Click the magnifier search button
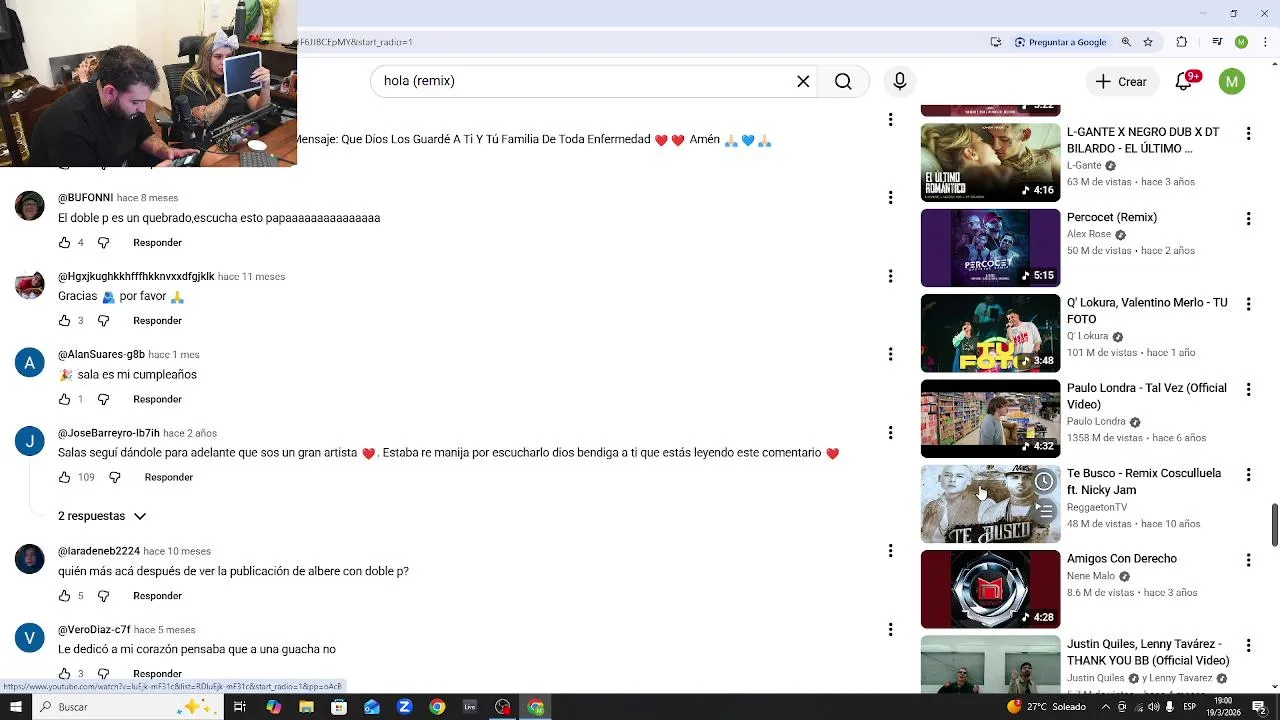The image size is (1280, 720). (843, 81)
